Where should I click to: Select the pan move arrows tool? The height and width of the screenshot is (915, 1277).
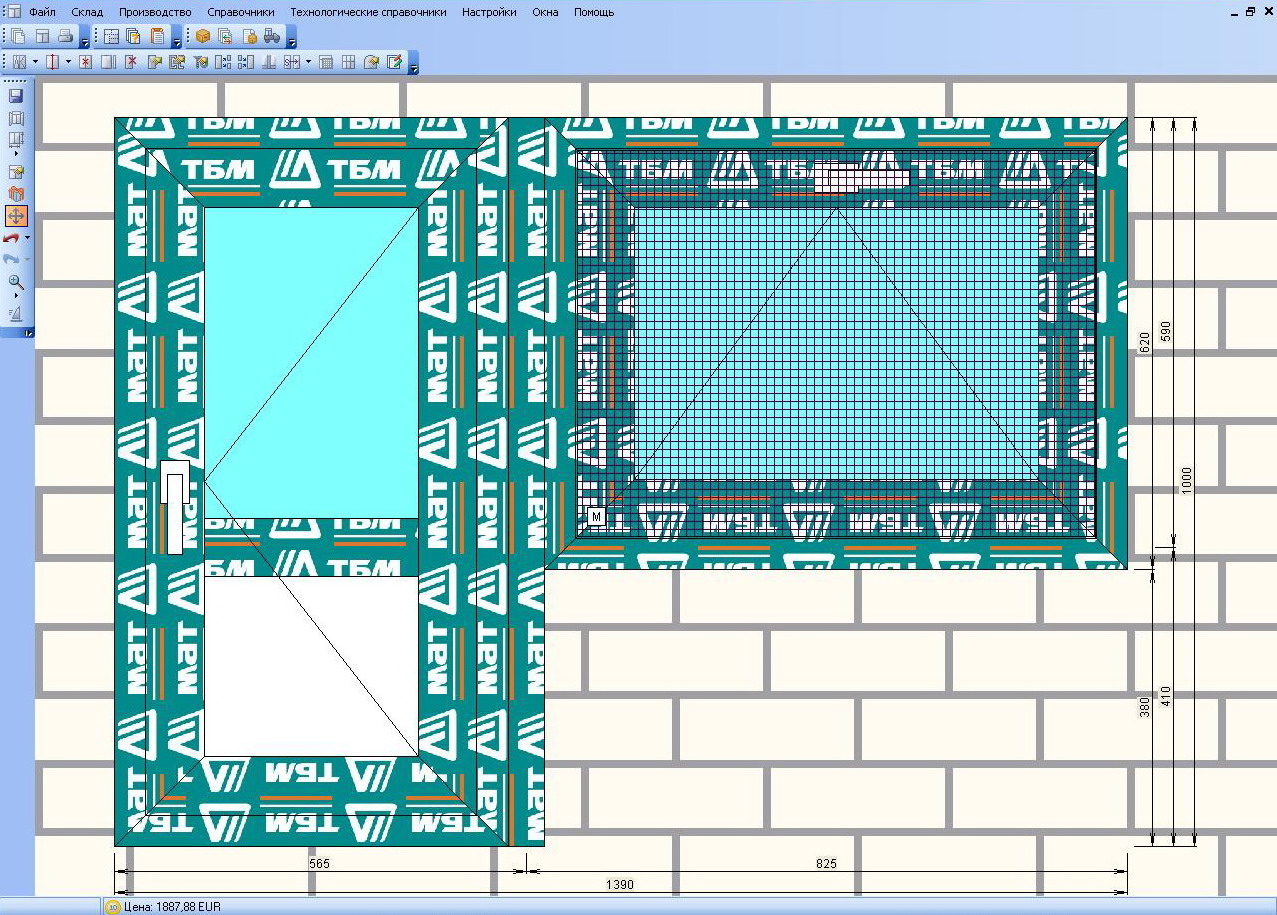click(16, 216)
